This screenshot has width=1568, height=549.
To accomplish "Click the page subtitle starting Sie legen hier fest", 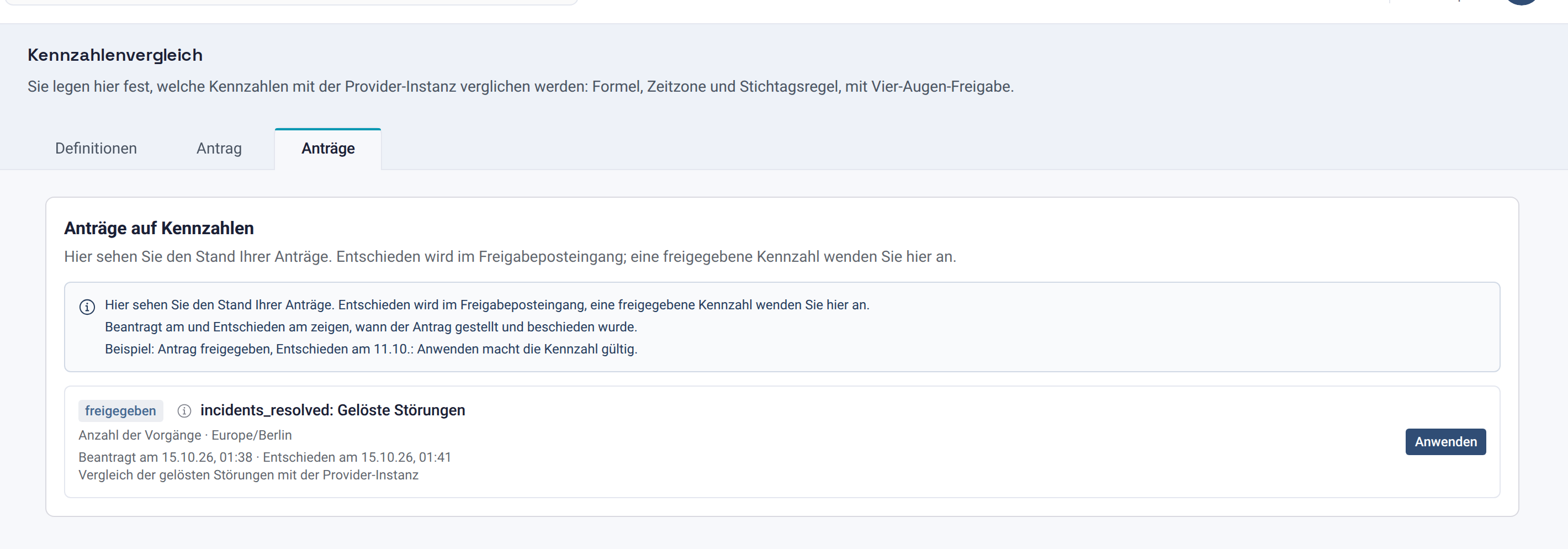I will (x=521, y=86).
